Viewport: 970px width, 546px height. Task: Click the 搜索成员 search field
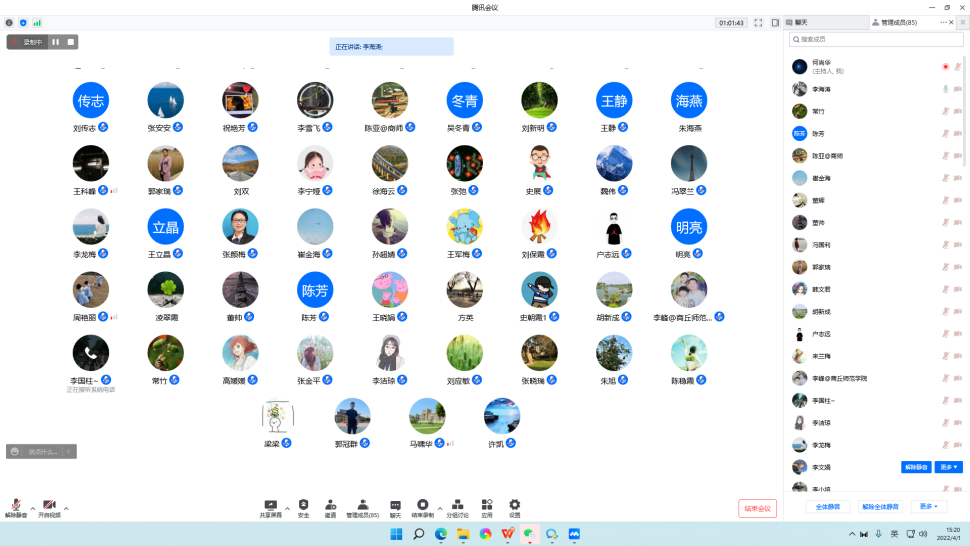[875, 40]
